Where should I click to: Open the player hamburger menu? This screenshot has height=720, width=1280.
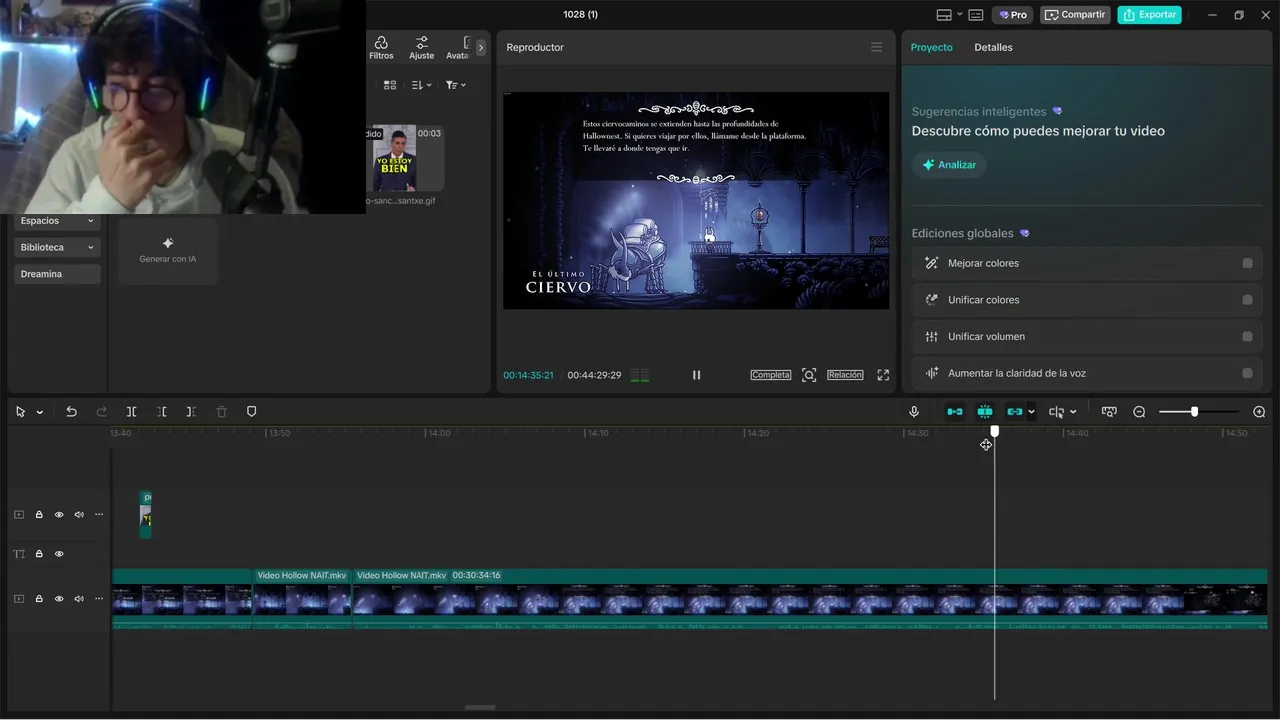click(x=876, y=47)
